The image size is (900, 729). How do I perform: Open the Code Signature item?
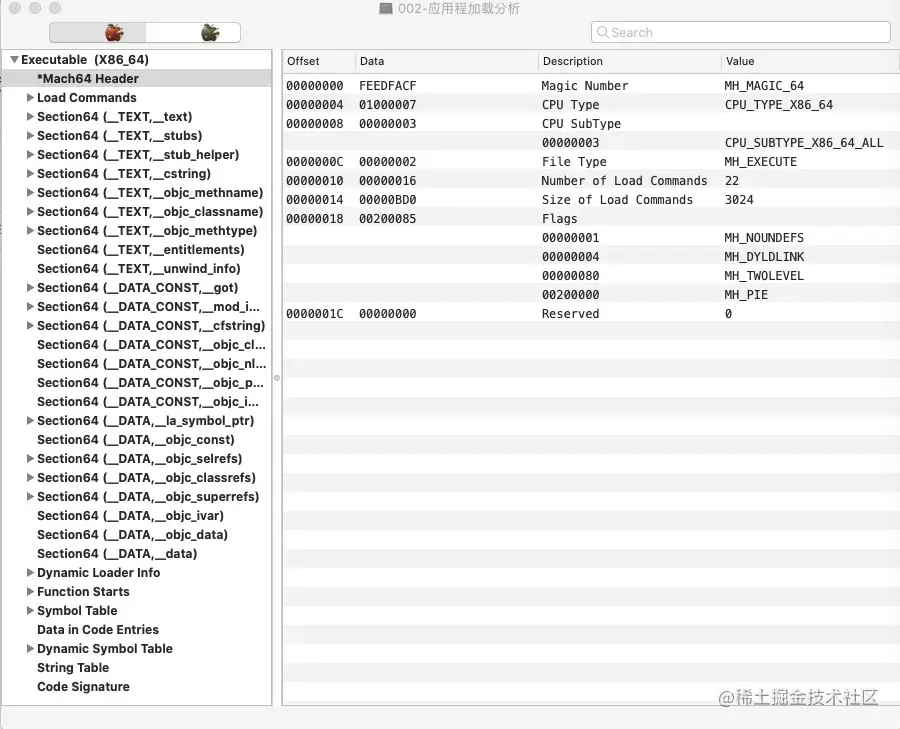click(137, 687)
